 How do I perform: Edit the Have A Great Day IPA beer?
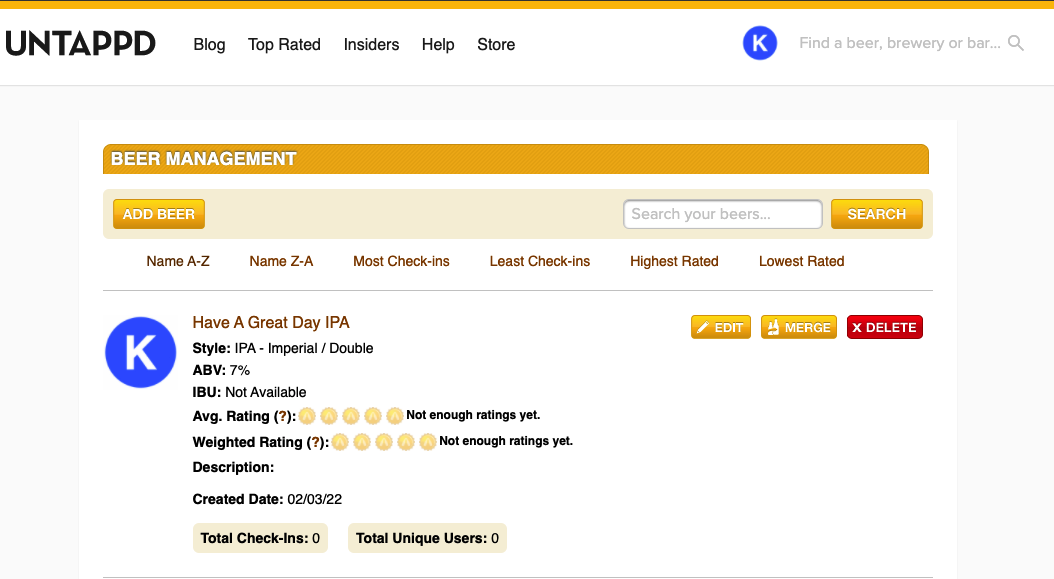(x=720, y=328)
